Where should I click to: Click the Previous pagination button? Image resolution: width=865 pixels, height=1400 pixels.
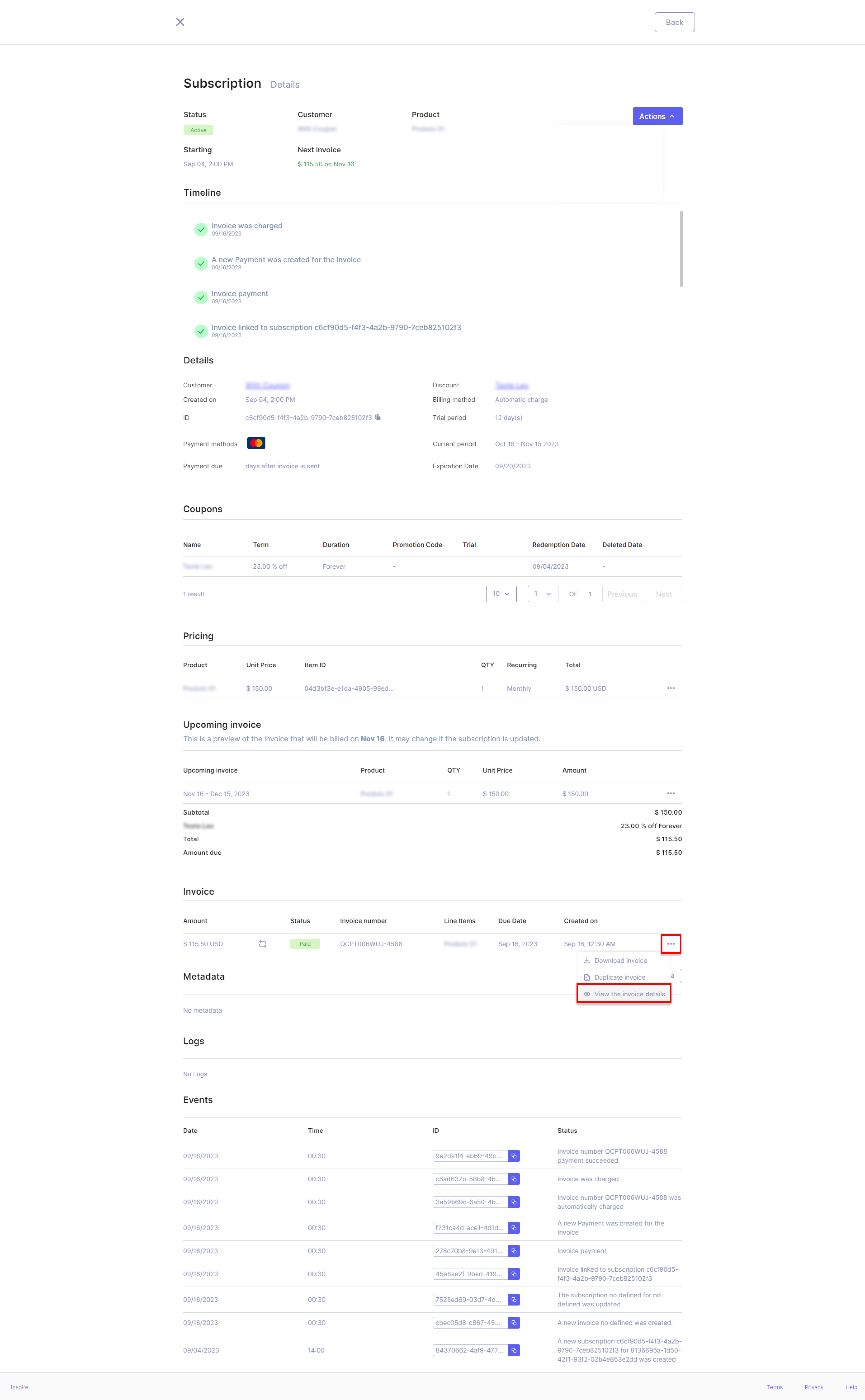622,594
